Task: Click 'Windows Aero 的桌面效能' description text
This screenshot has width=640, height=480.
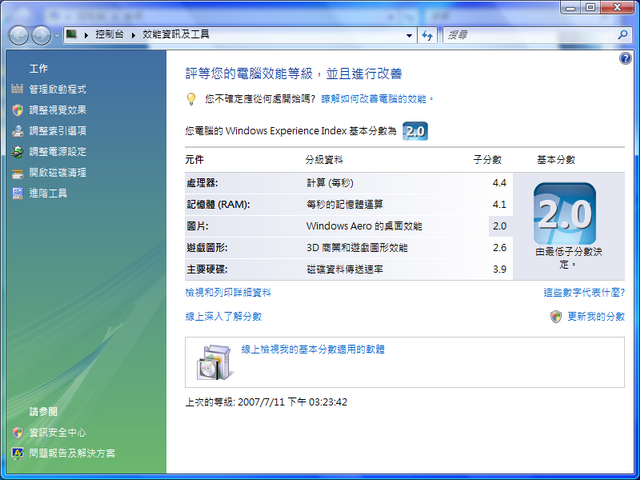Action: click(x=364, y=226)
